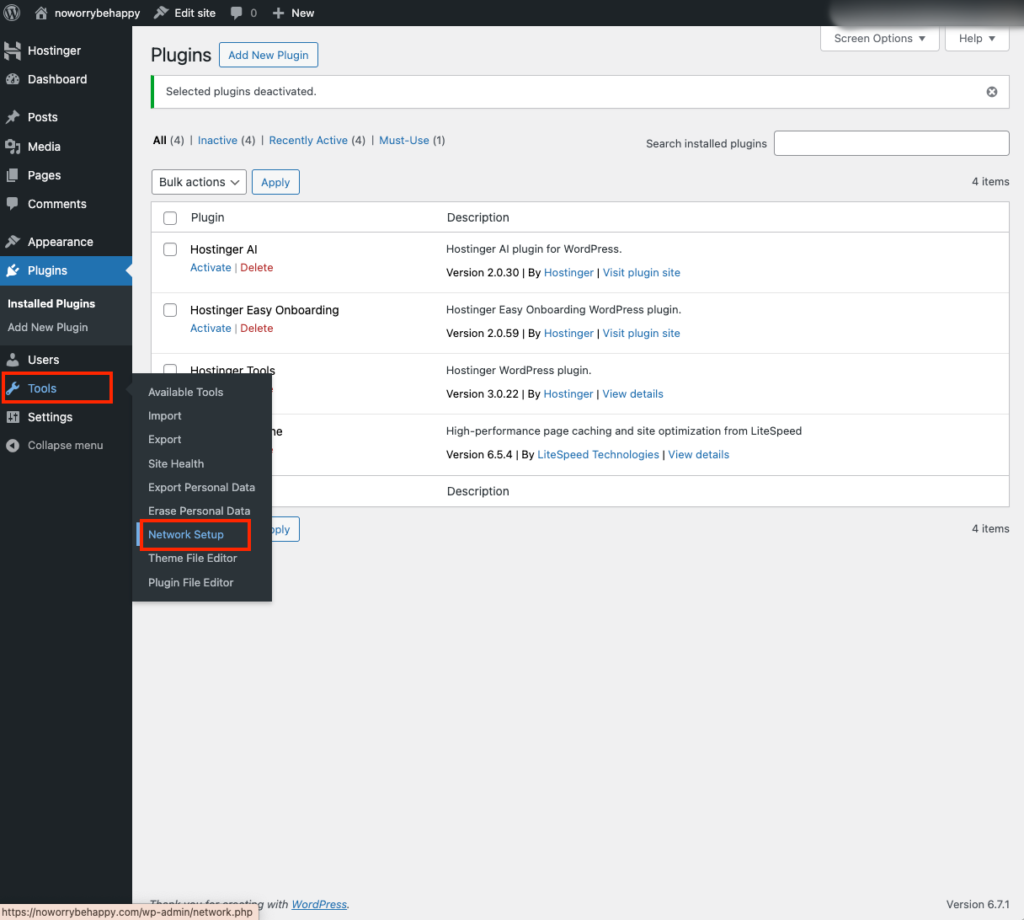Click the Edit site brush icon
Screen dimensions: 1024x920
tap(161, 12)
